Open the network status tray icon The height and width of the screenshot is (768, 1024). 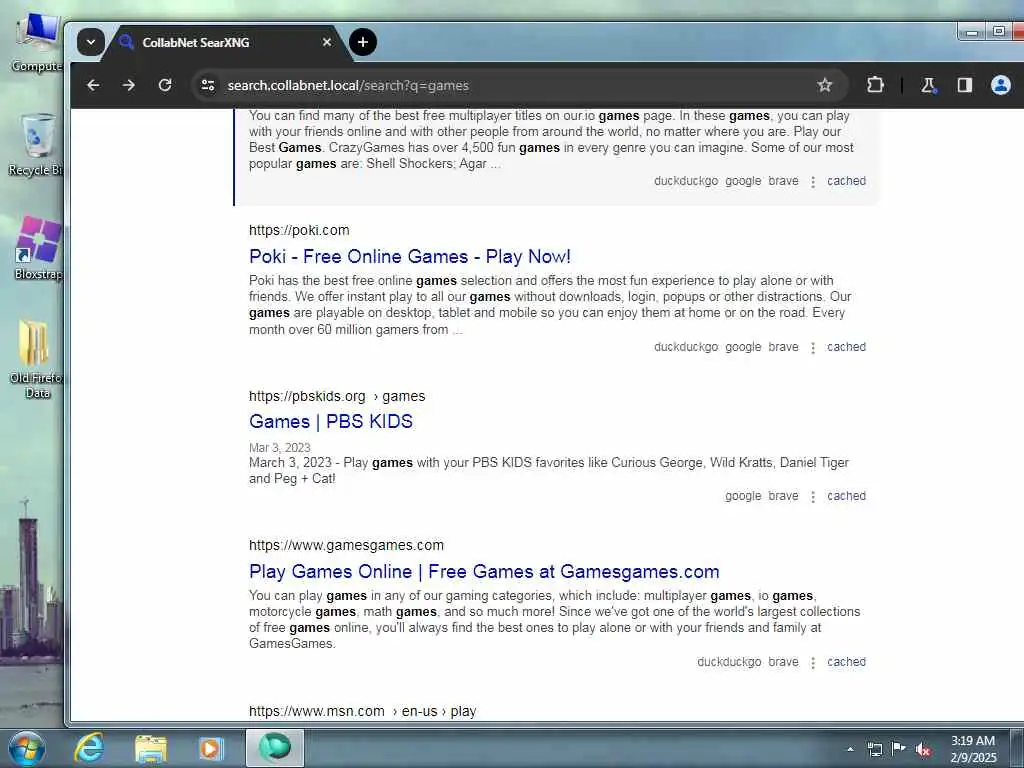point(874,749)
